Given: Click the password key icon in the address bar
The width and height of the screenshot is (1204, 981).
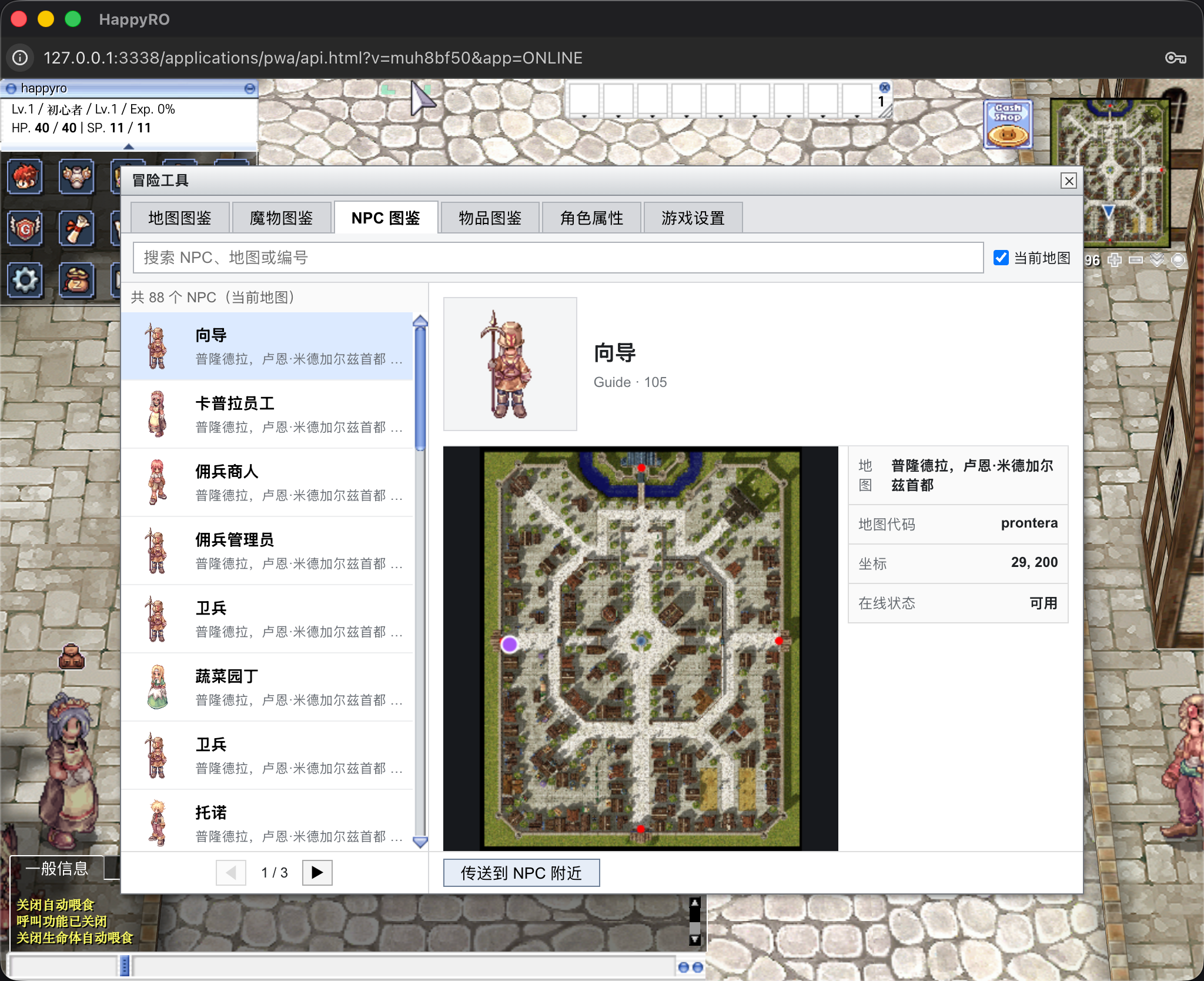Looking at the screenshot, I should point(1176,58).
